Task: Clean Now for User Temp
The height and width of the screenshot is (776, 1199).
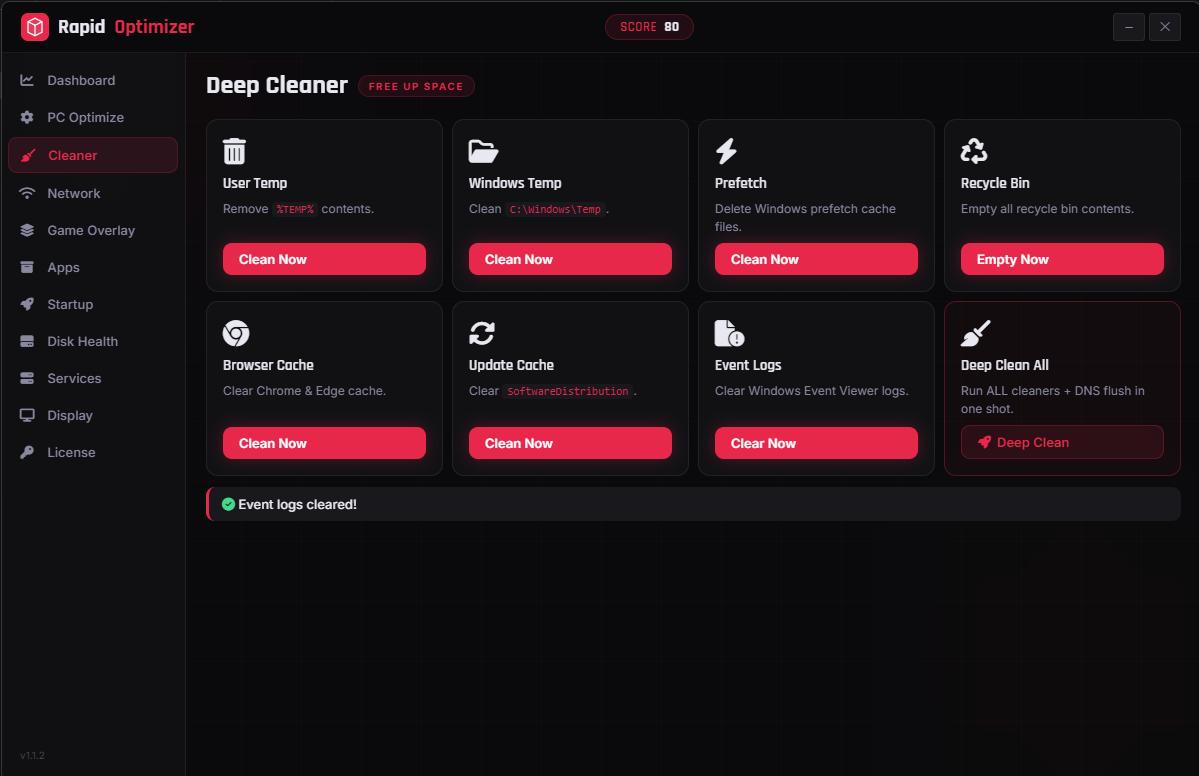Action: [x=324, y=259]
